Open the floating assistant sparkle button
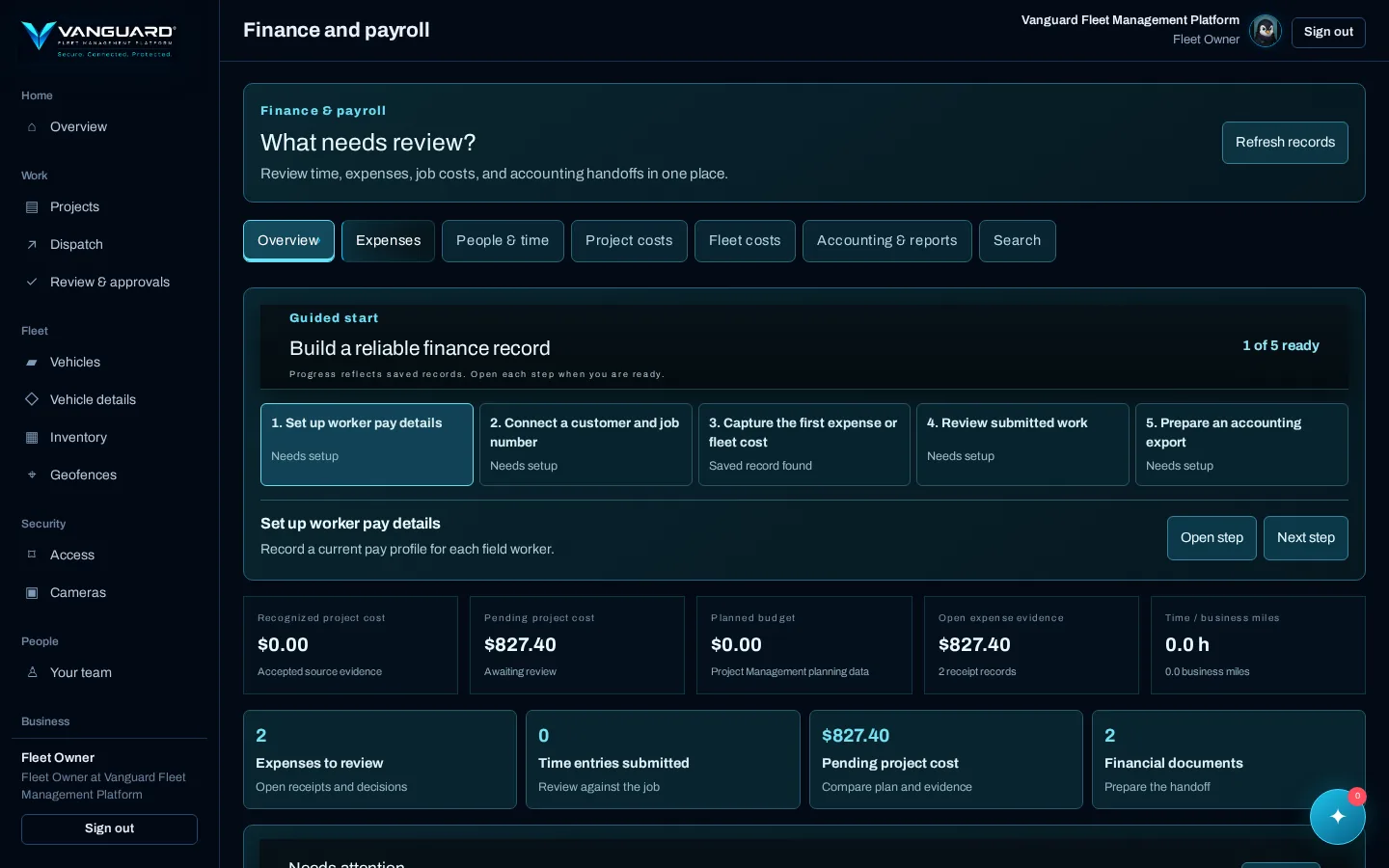Viewport: 1389px width, 868px height. (1338, 817)
